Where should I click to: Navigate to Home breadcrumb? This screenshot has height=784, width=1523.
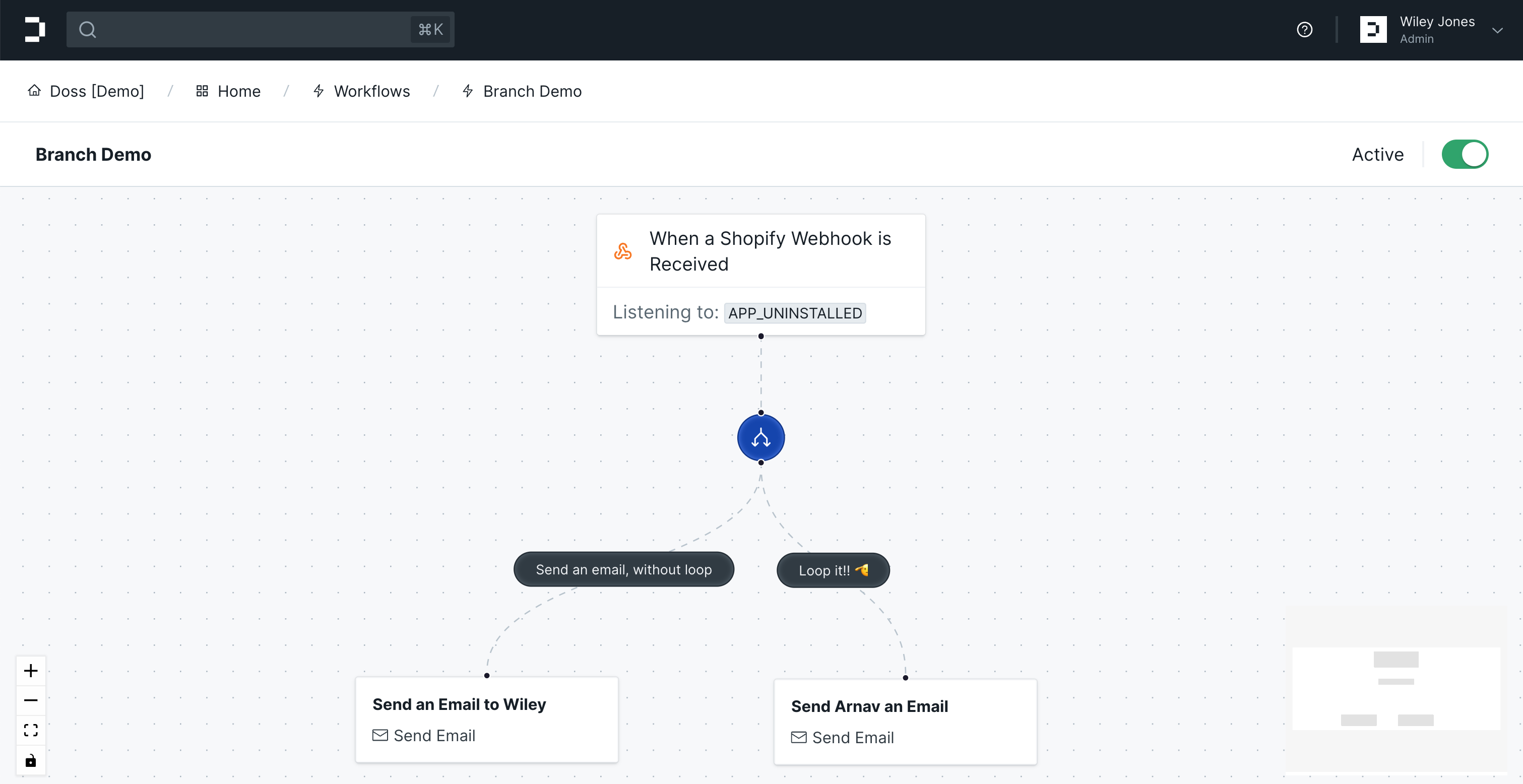[238, 91]
